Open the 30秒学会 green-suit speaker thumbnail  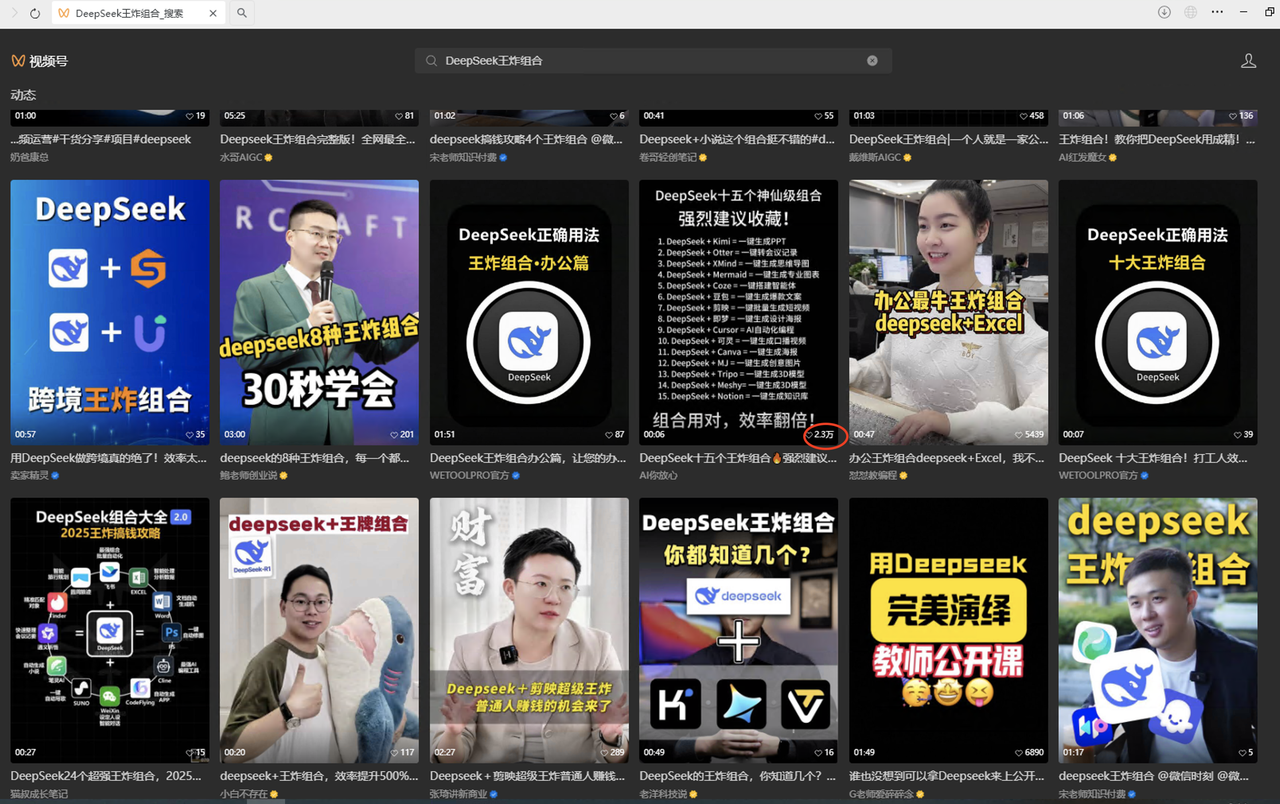click(319, 312)
